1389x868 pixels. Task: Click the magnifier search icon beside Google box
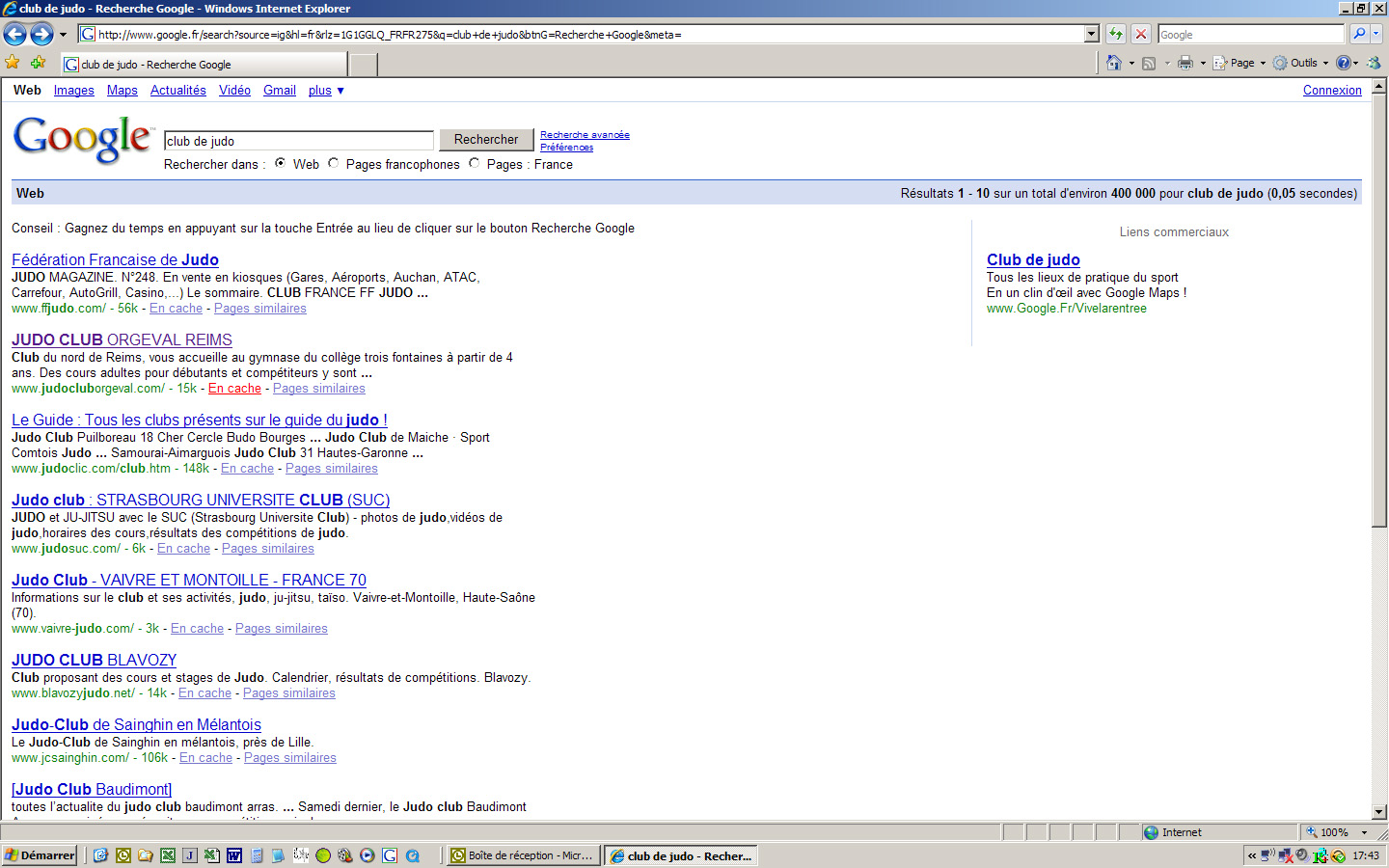coord(1359,34)
